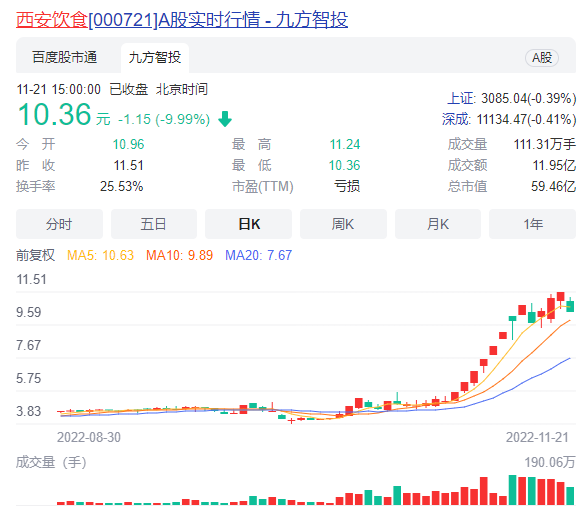
Task: Click the 前复权 adjustment label
Action: [x=35, y=255]
